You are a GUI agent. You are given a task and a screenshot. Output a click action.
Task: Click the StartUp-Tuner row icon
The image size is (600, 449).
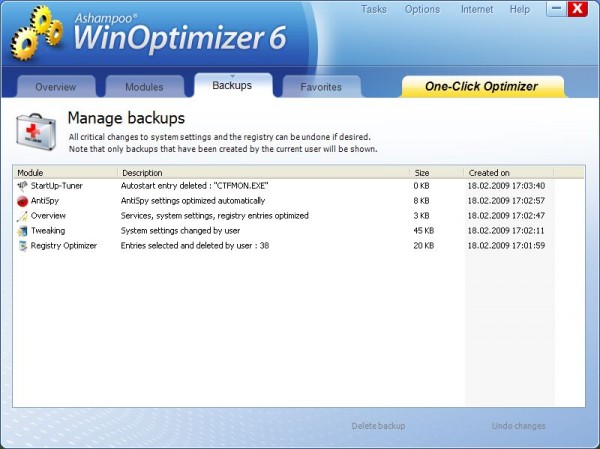pos(22,186)
